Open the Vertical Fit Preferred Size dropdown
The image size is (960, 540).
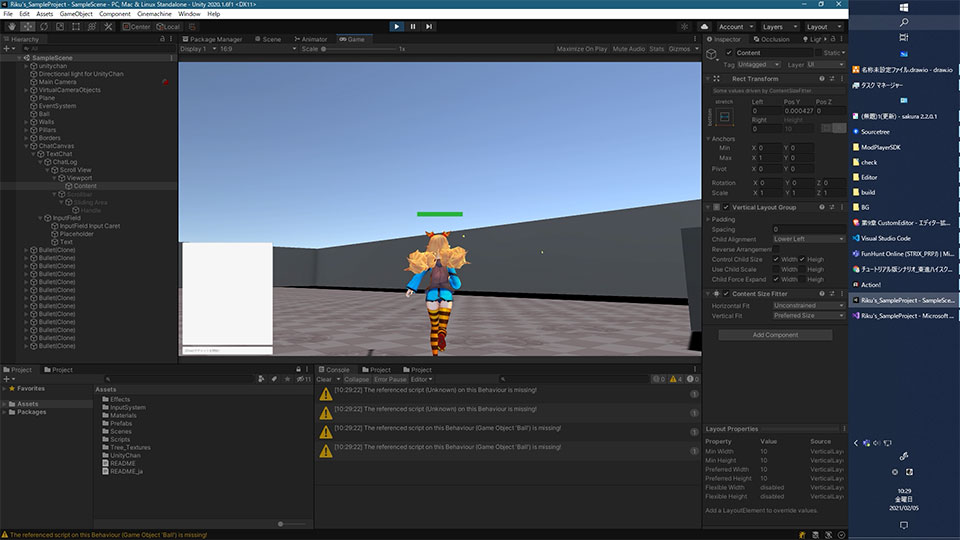coord(808,315)
